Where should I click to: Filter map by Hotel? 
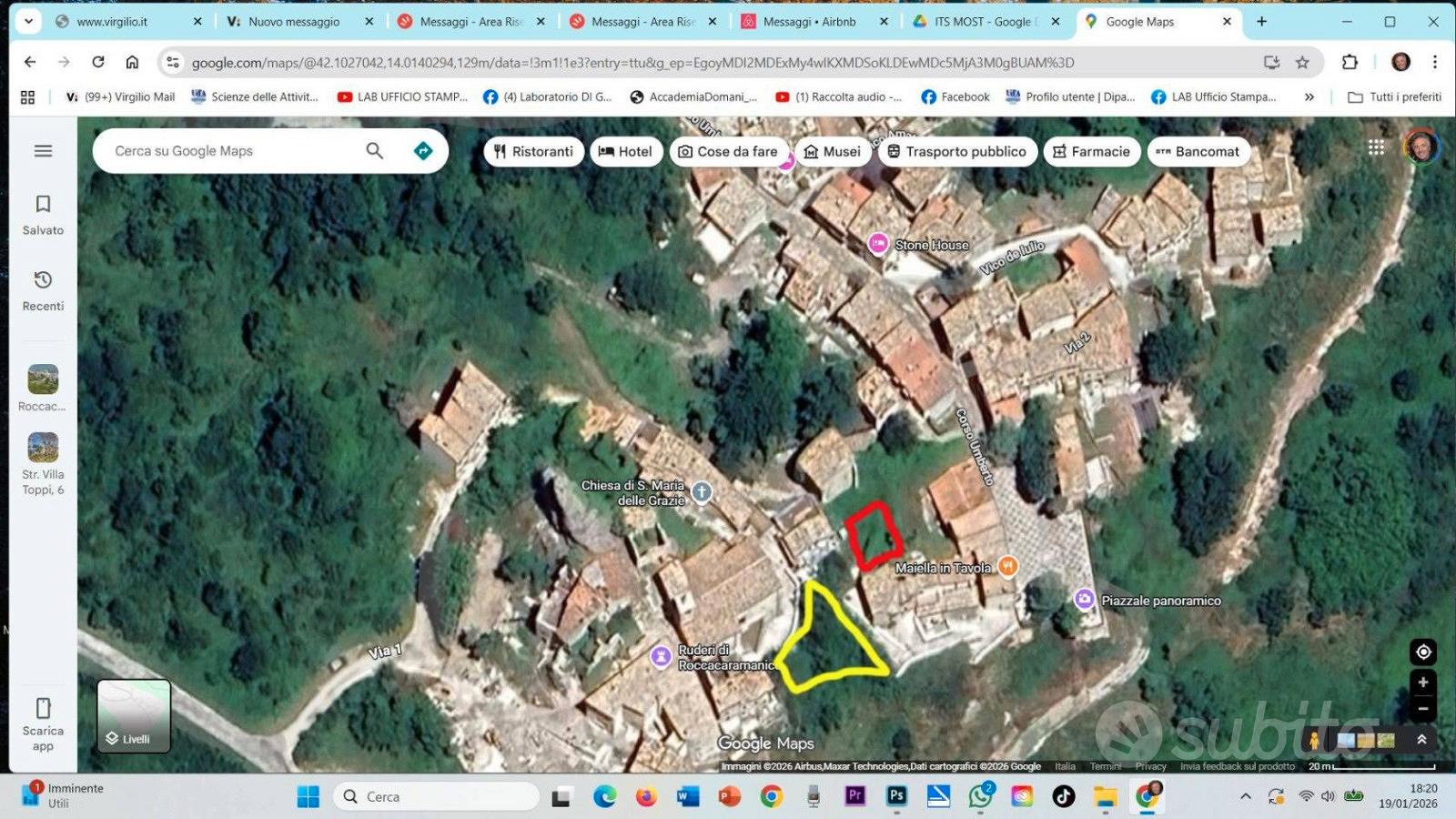click(626, 152)
